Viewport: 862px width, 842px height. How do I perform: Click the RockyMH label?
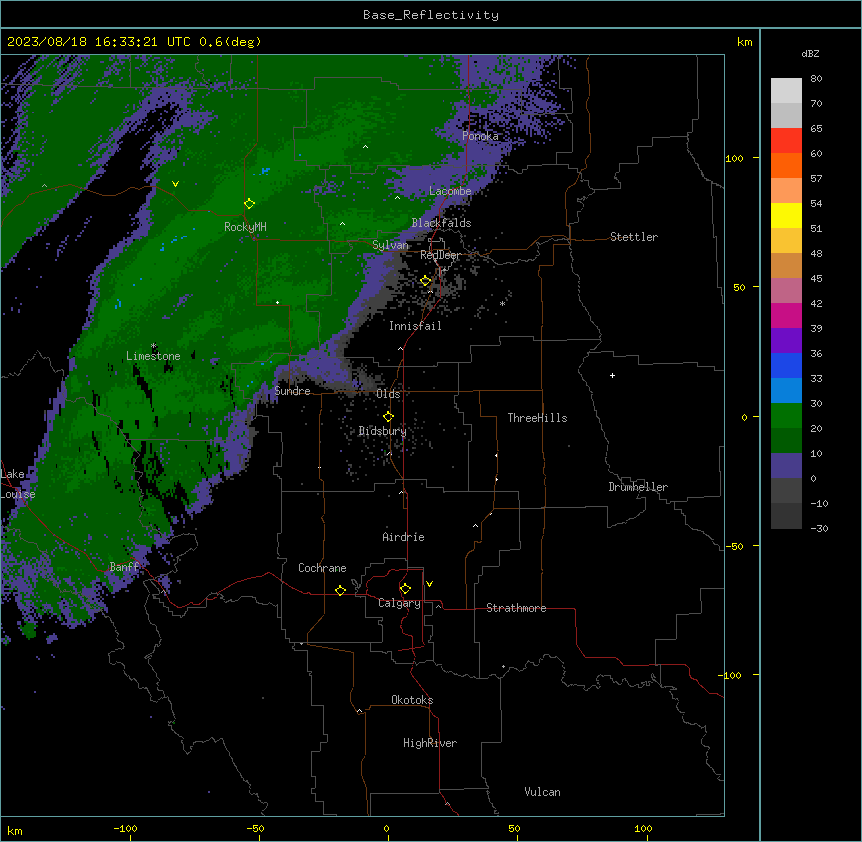pos(245,227)
